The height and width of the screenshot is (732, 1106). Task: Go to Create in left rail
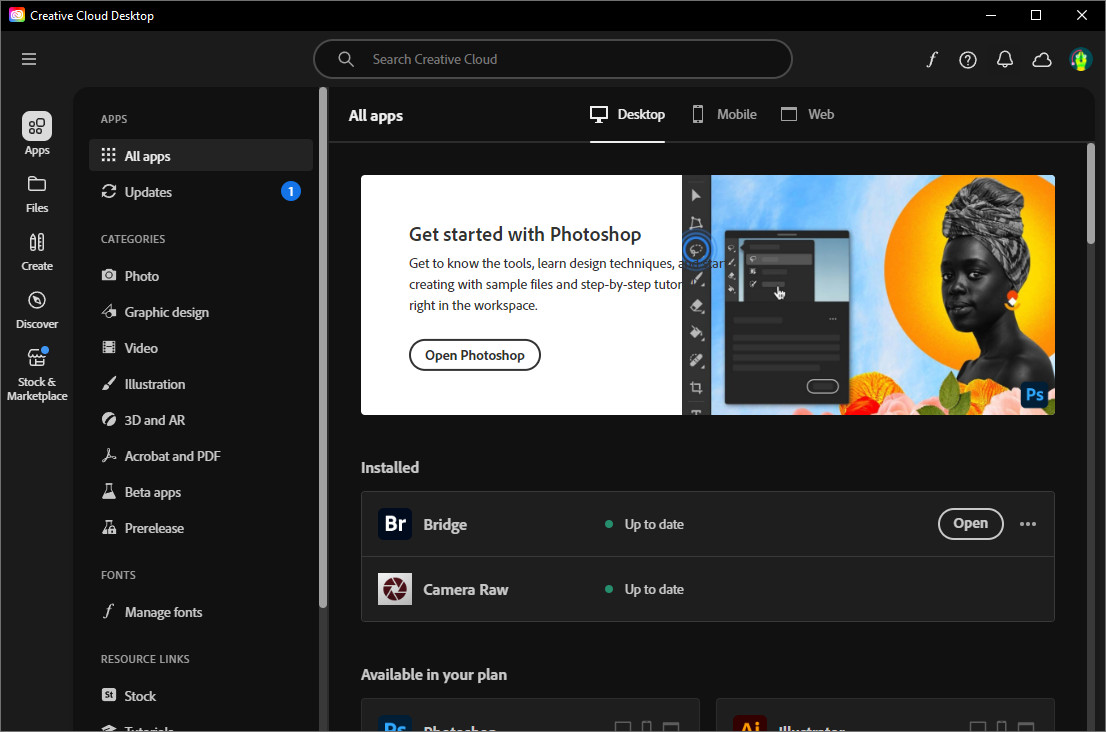(x=37, y=252)
